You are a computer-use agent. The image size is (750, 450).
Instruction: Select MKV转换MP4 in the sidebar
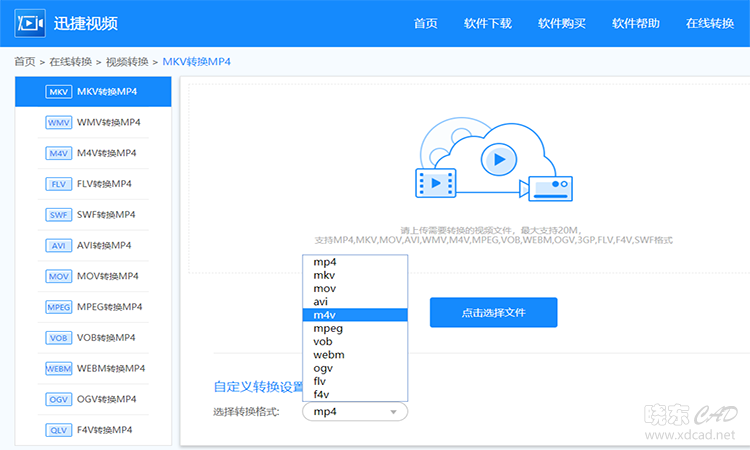[x=93, y=92]
